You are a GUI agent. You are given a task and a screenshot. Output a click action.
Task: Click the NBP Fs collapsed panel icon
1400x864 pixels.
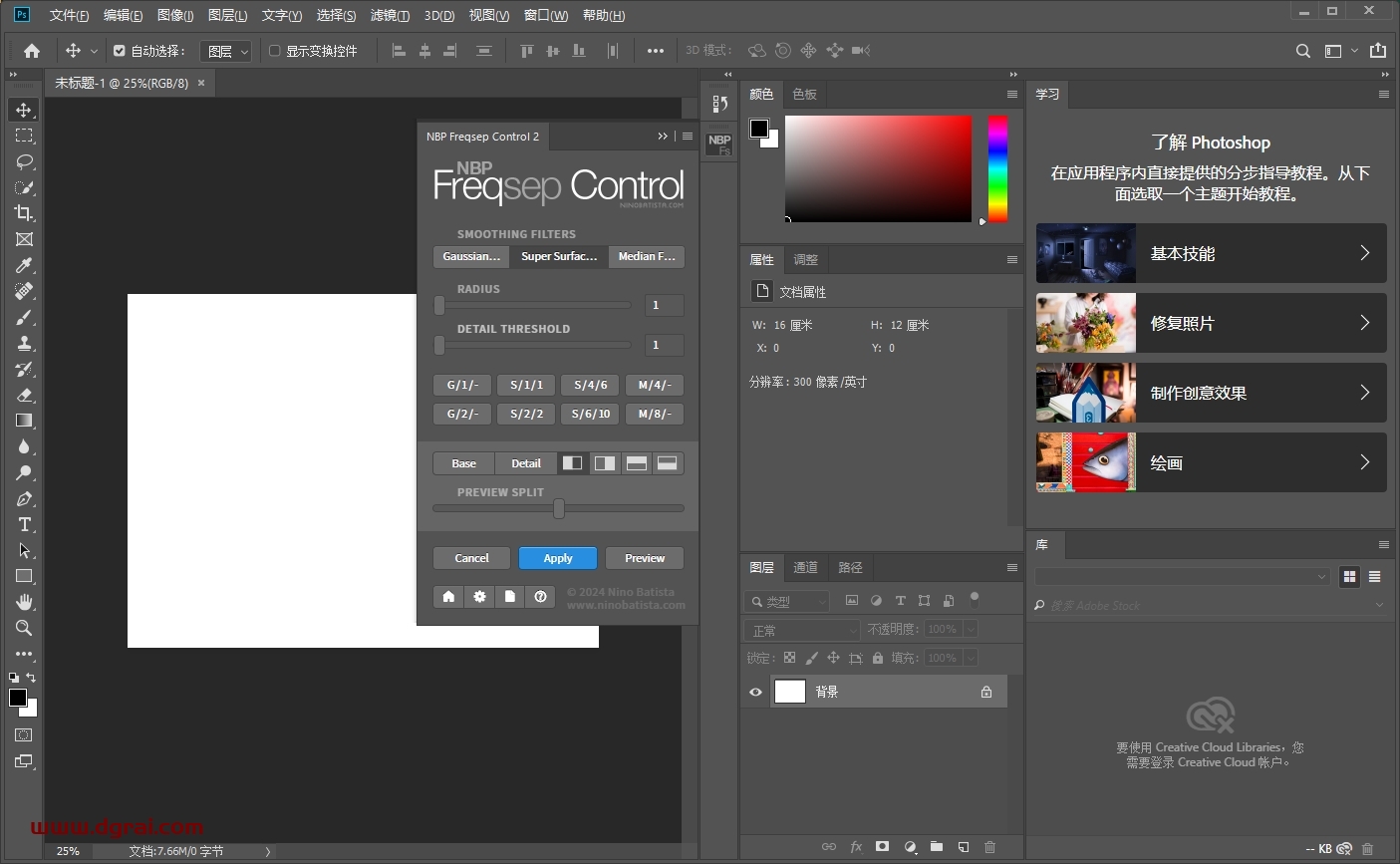pos(719,144)
